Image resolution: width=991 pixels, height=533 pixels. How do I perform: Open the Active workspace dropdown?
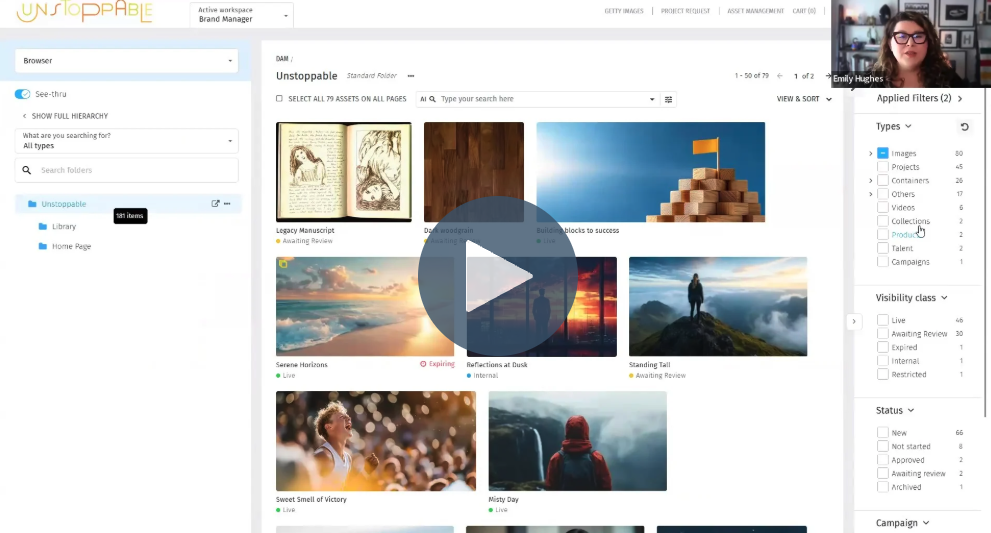241,15
